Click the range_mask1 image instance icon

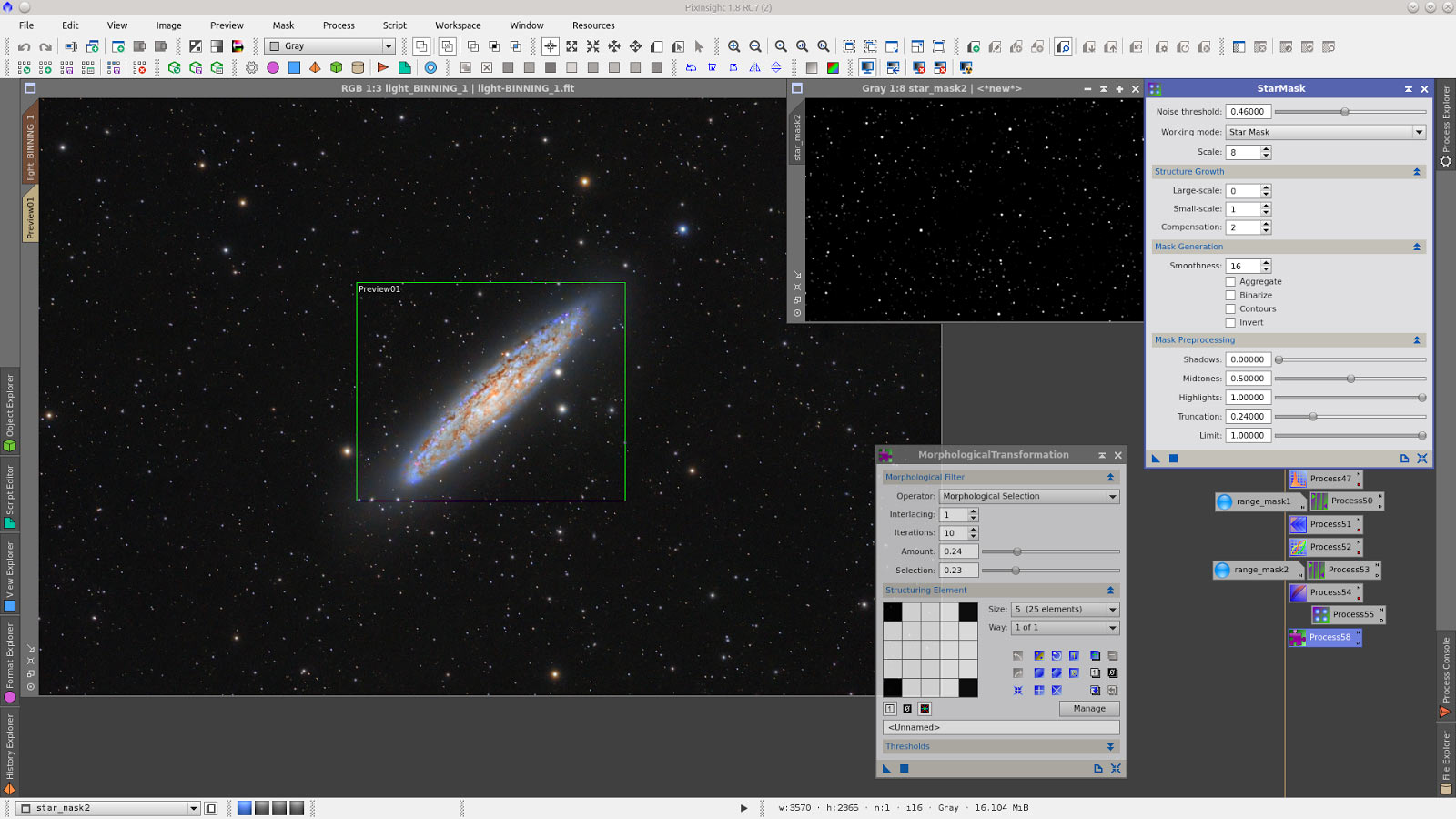tap(1223, 501)
